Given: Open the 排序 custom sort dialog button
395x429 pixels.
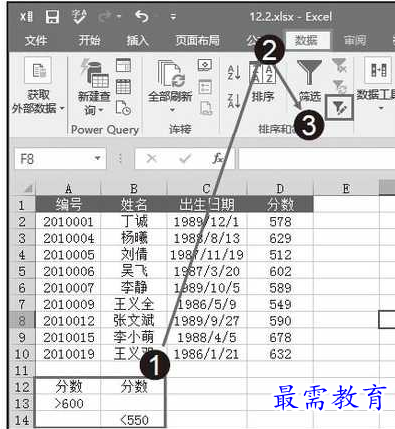Looking at the screenshot, I should [262, 82].
